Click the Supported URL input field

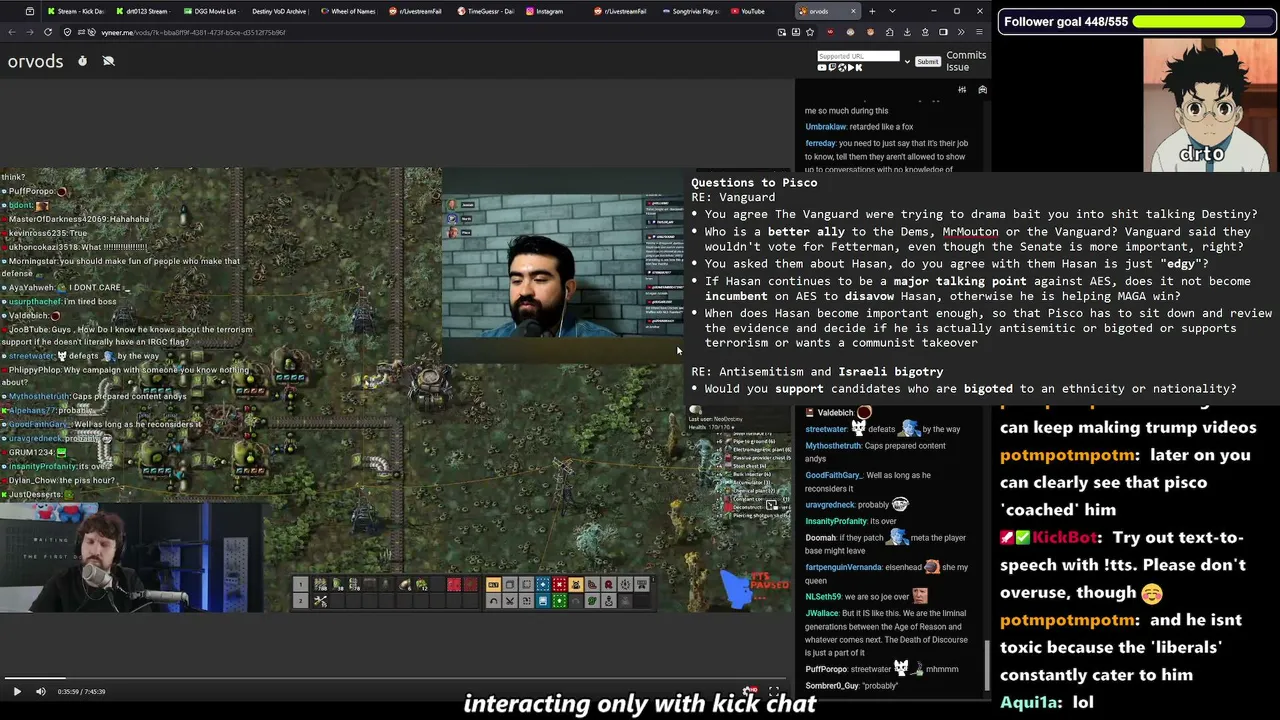858,56
